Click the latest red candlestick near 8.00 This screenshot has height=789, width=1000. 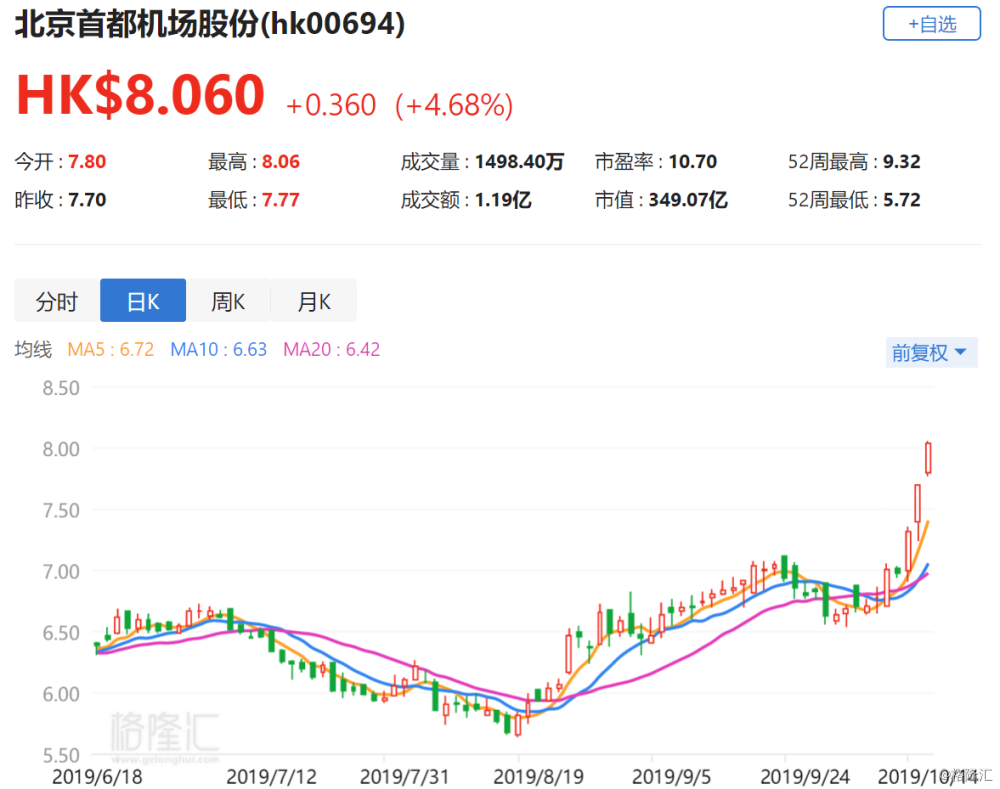coord(928,458)
